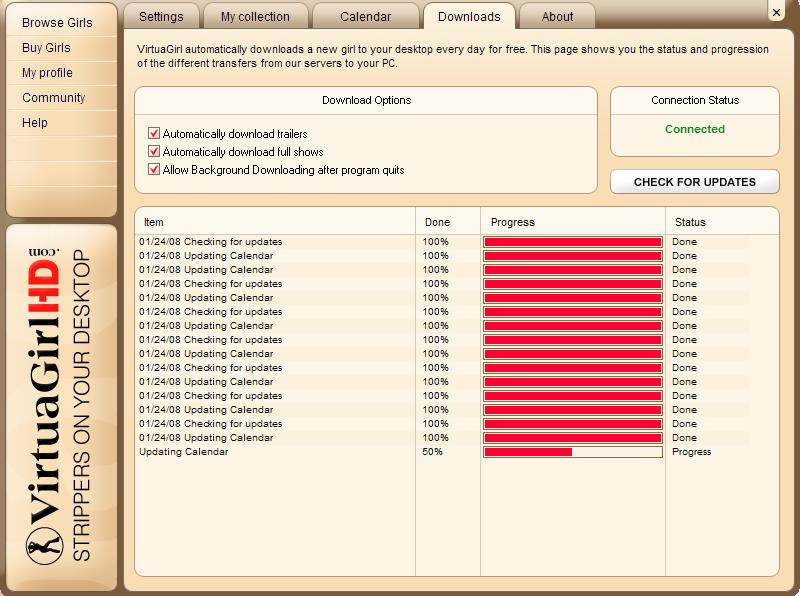Click the Connection Status heading
This screenshot has width=800, height=596.
click(x=695, y=100)
